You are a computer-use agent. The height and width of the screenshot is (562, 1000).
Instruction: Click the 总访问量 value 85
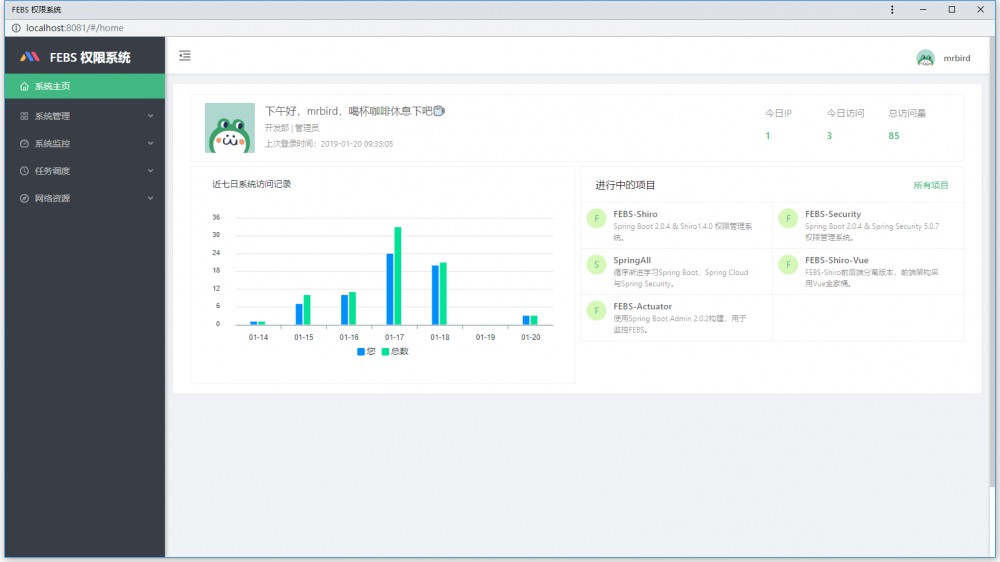coord(893,136)
